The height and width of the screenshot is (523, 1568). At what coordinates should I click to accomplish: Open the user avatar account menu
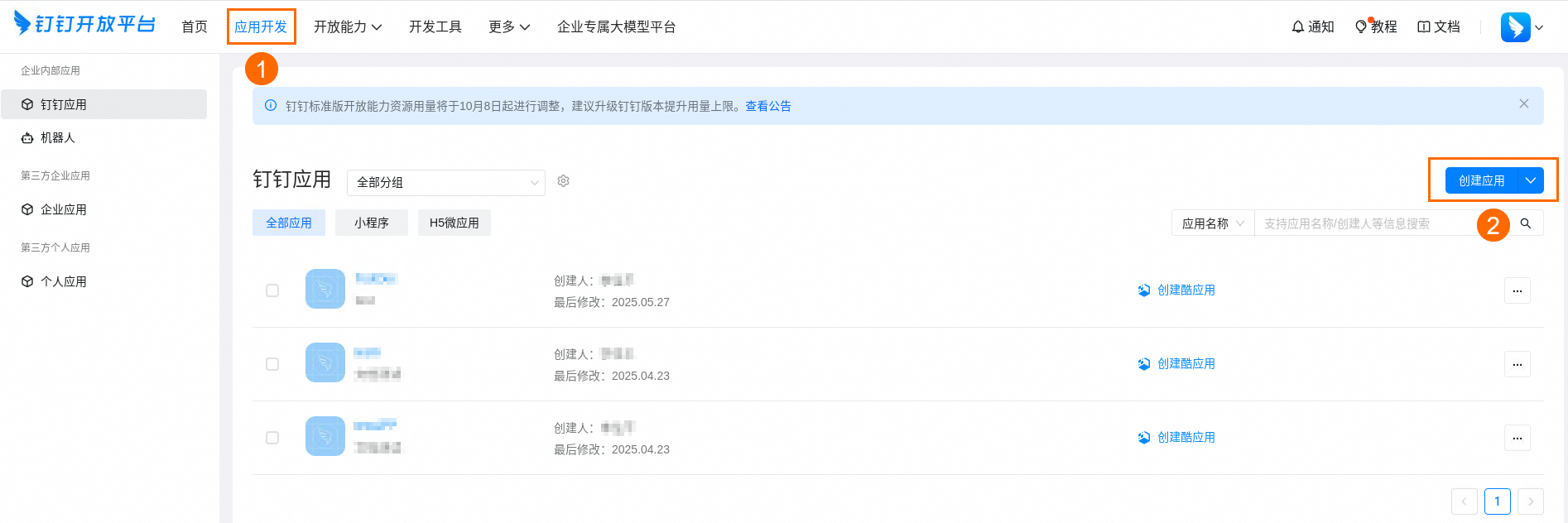pyautogui.click(x=1522, y=27)
